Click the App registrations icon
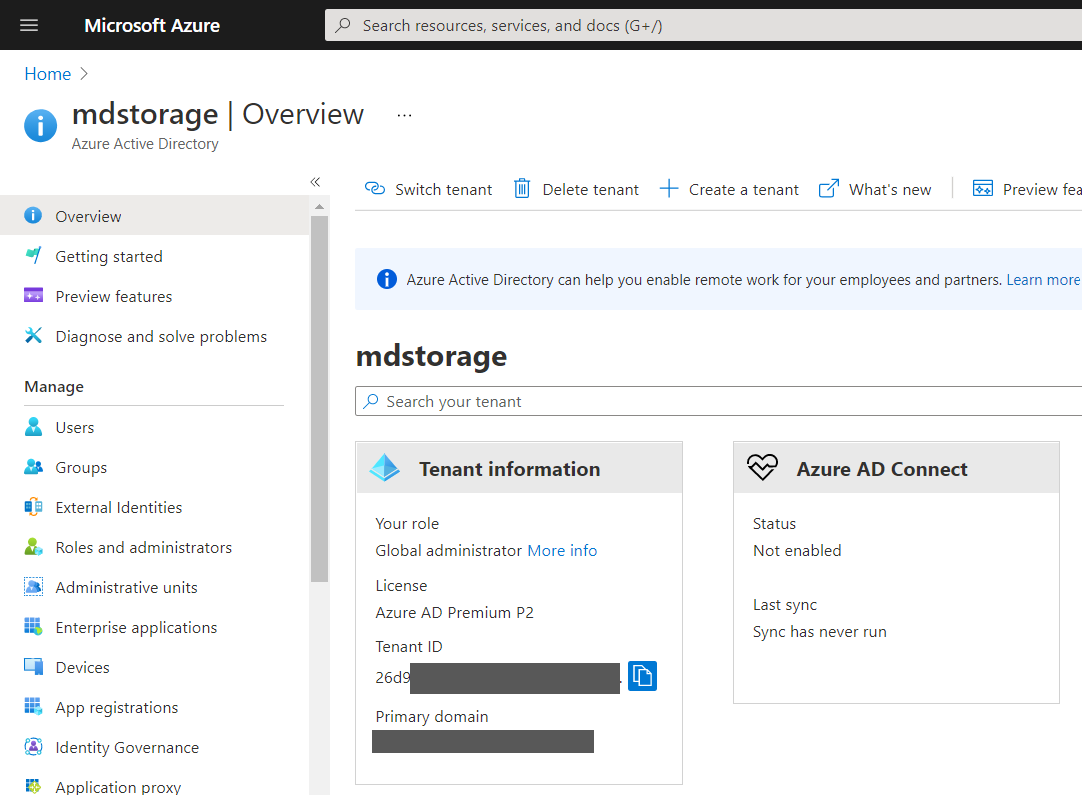 (33, 707)
